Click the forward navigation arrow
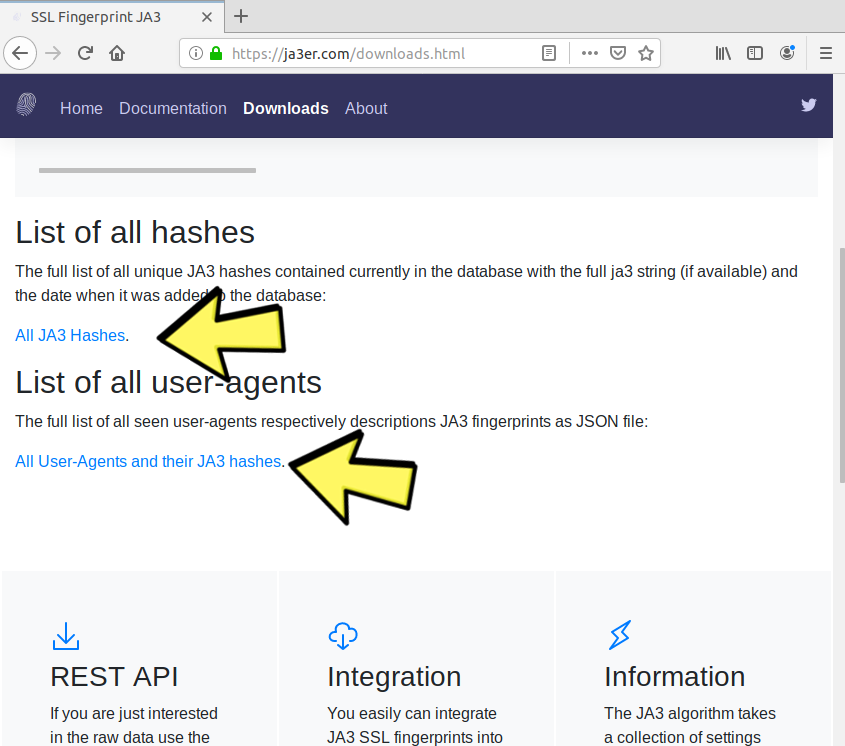 (x=53, y=53)
